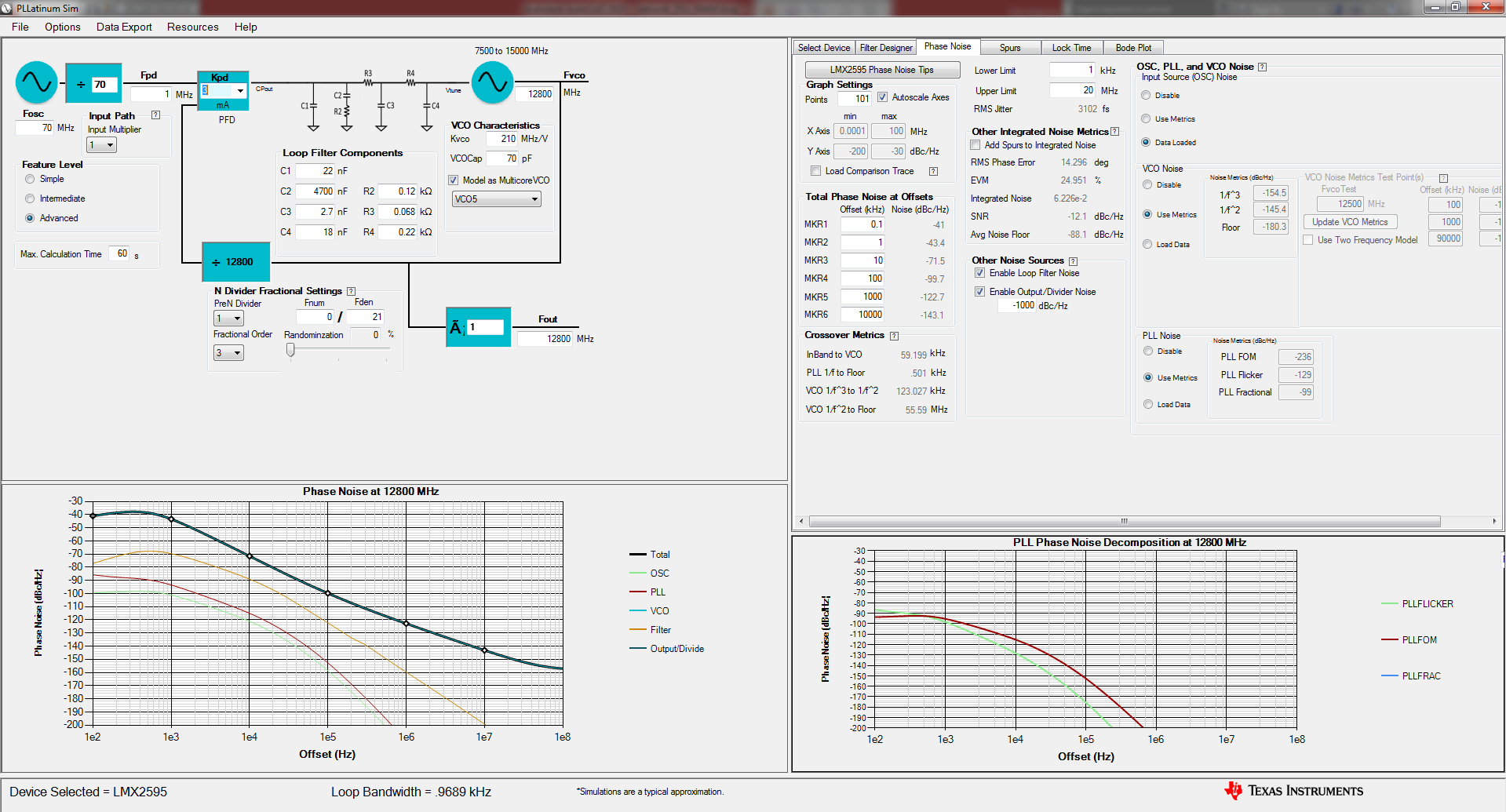Switch to the Spurs tab
The height and width of the screenshot is (812, 1506).
coord(1010,48)
